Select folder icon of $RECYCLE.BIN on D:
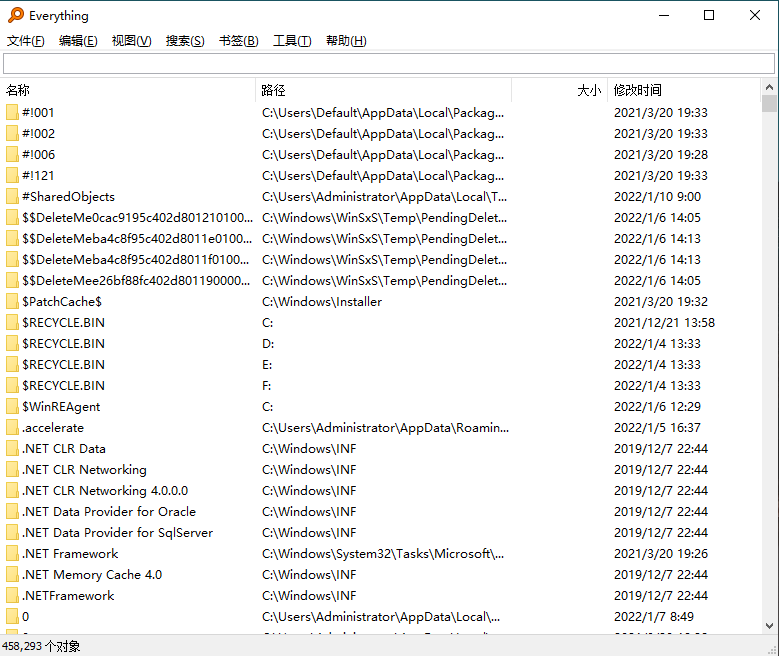 [x=12, y=343]
